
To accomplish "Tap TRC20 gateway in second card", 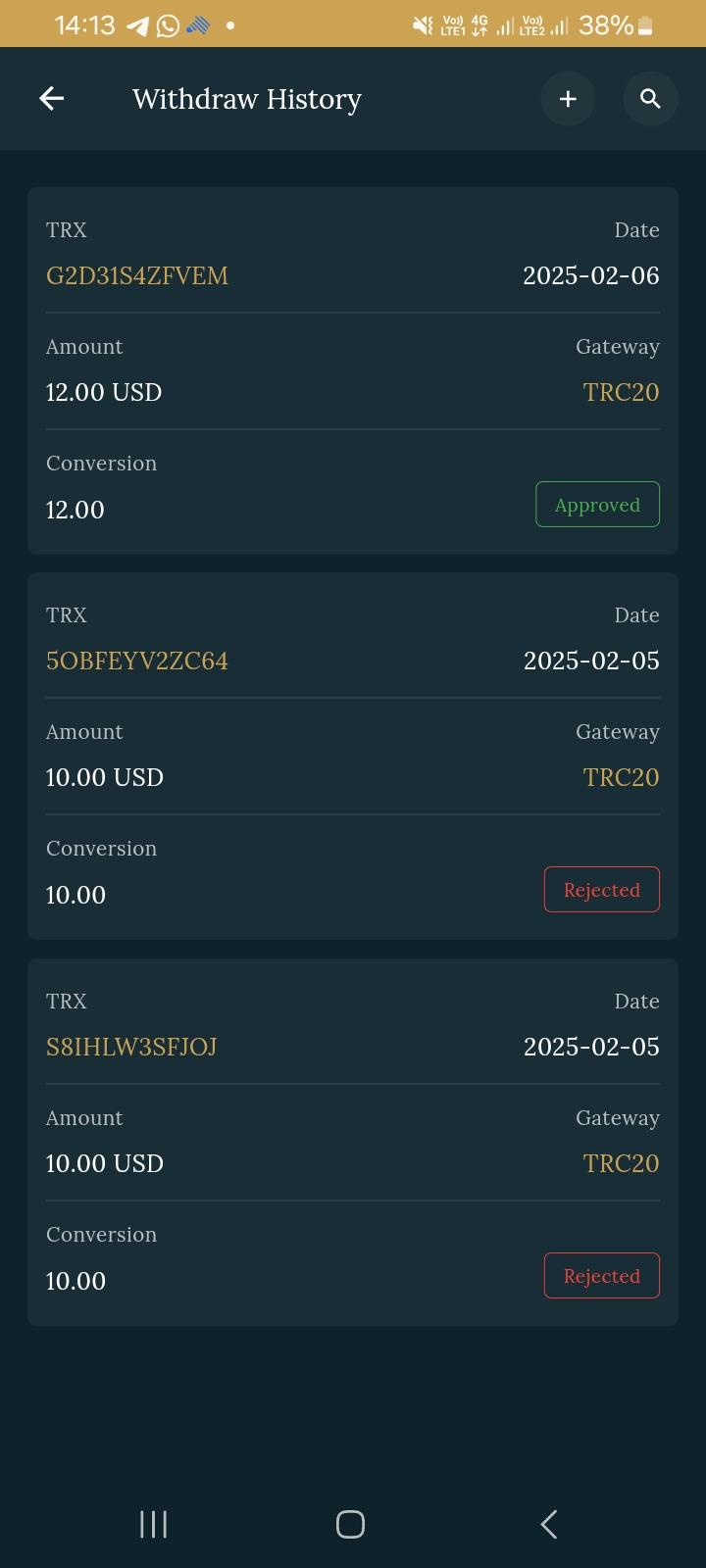I will pos(621,777).
